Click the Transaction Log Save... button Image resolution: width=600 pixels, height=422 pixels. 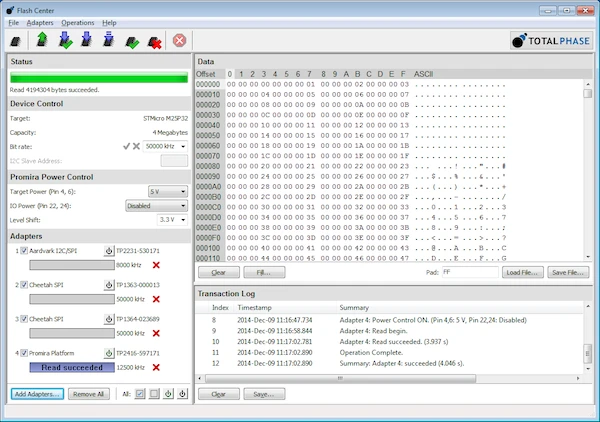[x=264, y=394]
